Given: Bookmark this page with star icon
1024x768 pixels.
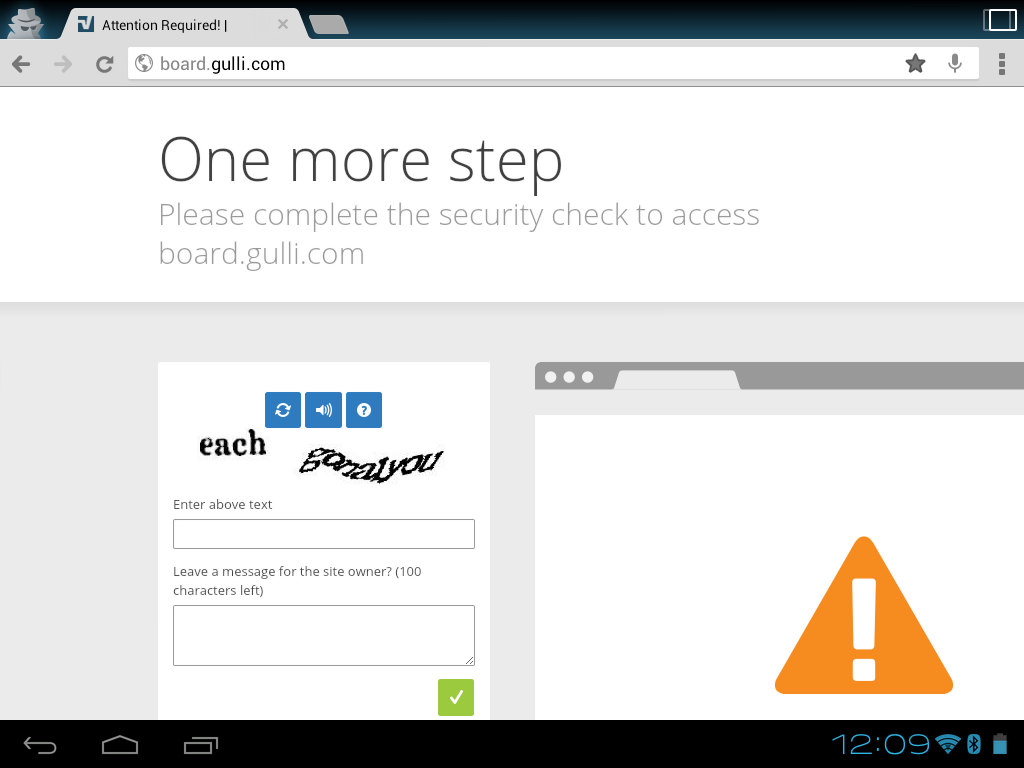Looking at the screenshot, I should click(916, 63).
